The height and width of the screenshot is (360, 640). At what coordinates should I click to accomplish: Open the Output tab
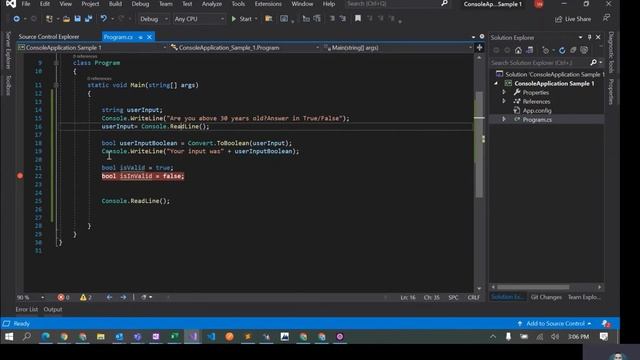click(x=53, y=309)
